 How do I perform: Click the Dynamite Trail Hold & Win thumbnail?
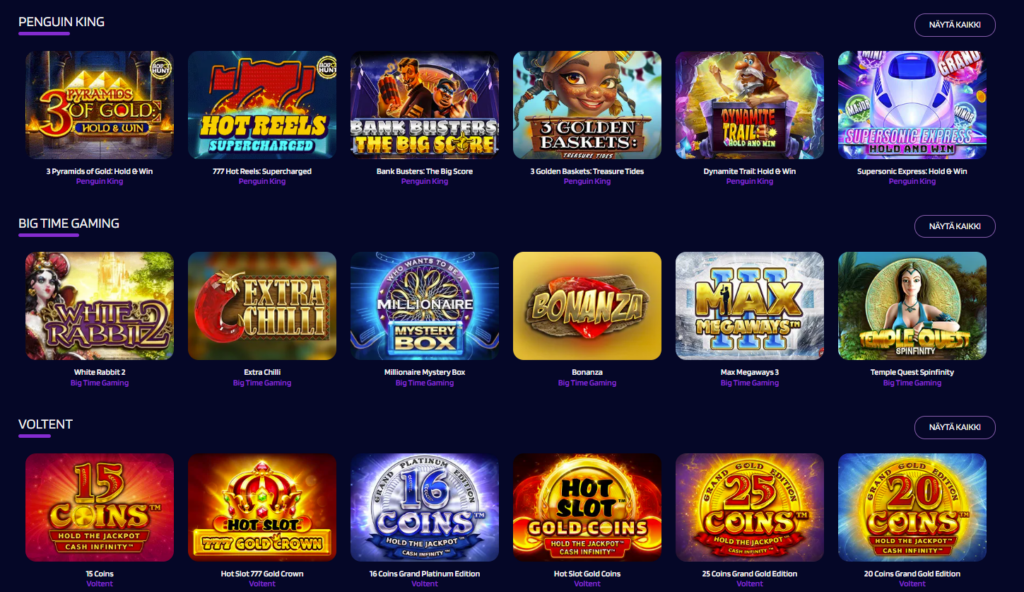coord(750,105)
